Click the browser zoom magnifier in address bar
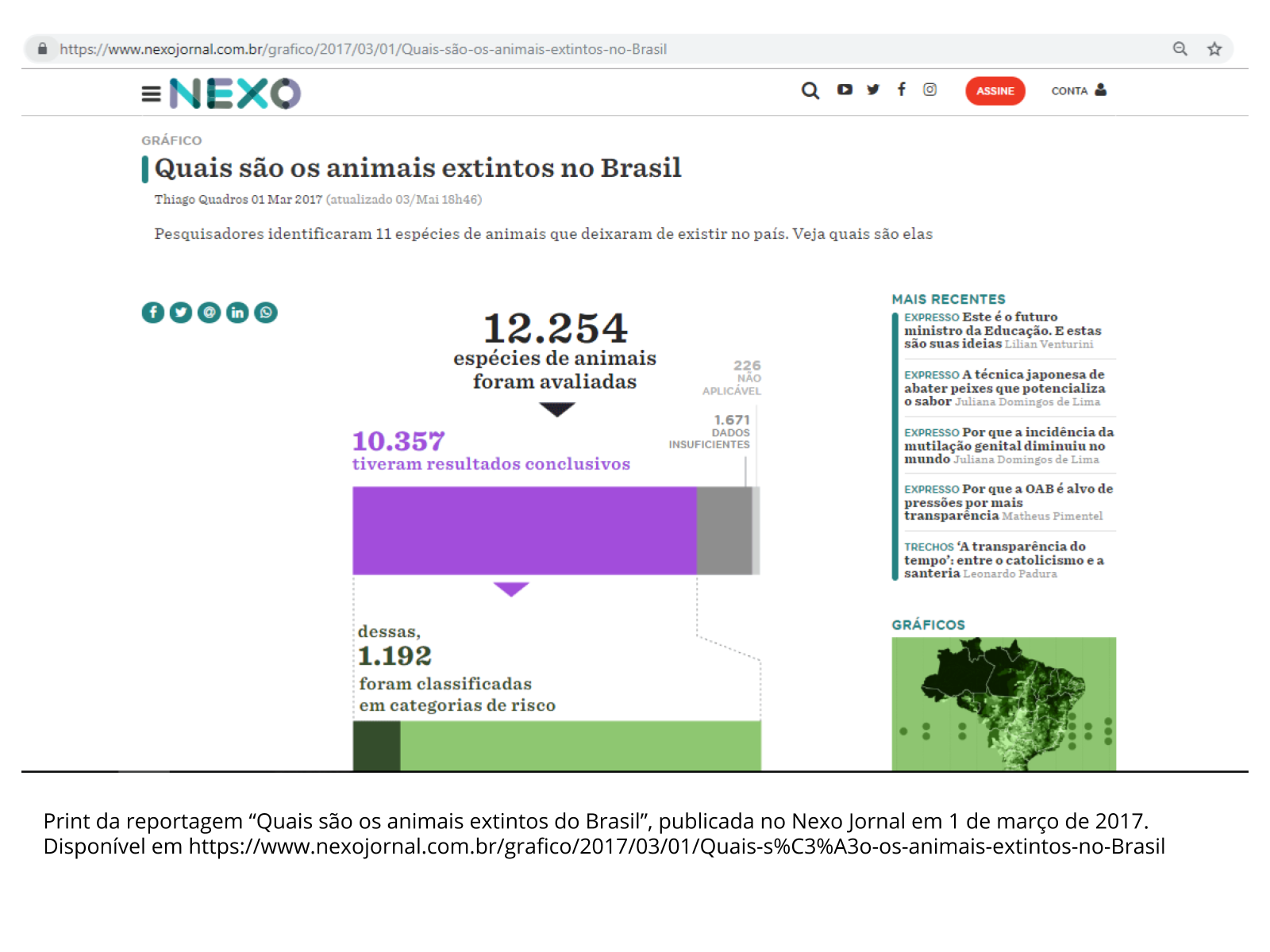 pyautogui.click(x=1180, y=49)
